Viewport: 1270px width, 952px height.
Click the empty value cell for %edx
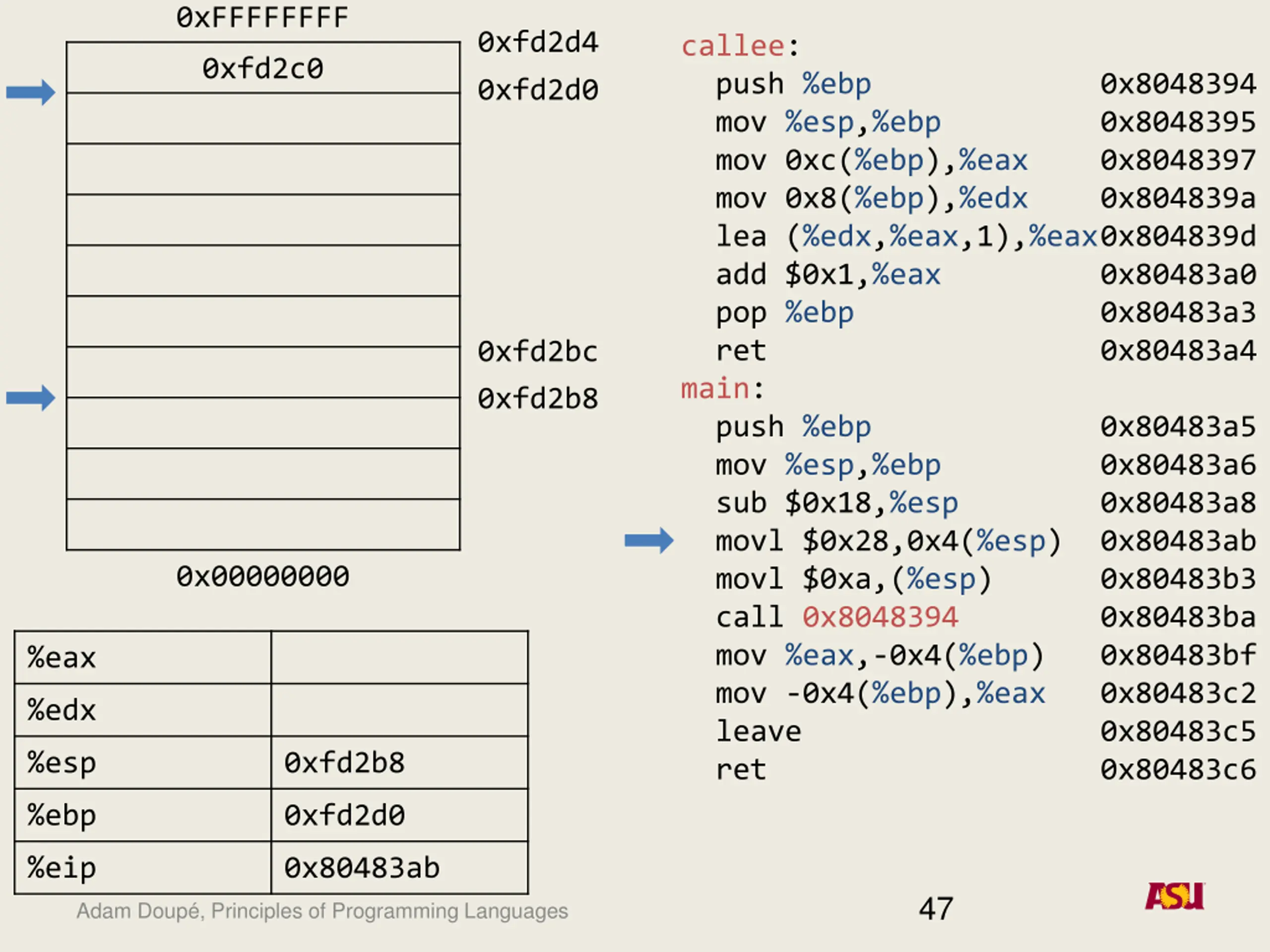pos(399,710)
